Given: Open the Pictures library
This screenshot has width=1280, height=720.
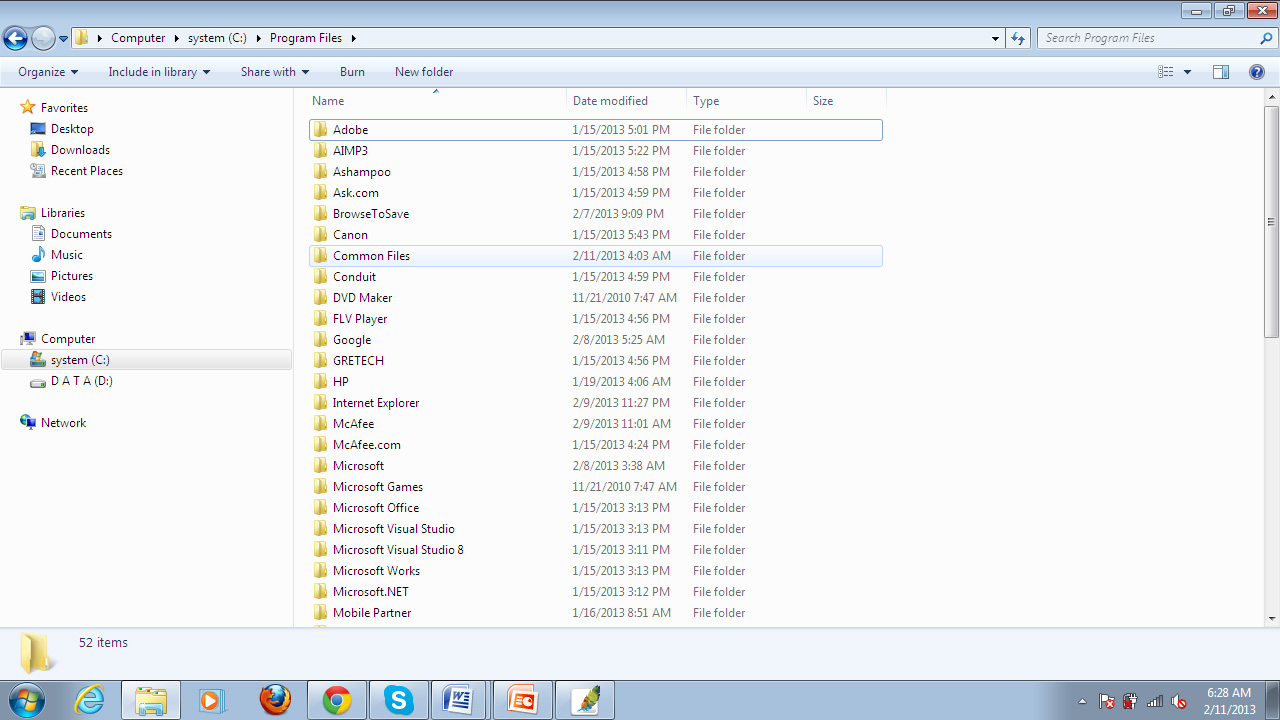Looking at the screenshot, I should pos(72,276).
